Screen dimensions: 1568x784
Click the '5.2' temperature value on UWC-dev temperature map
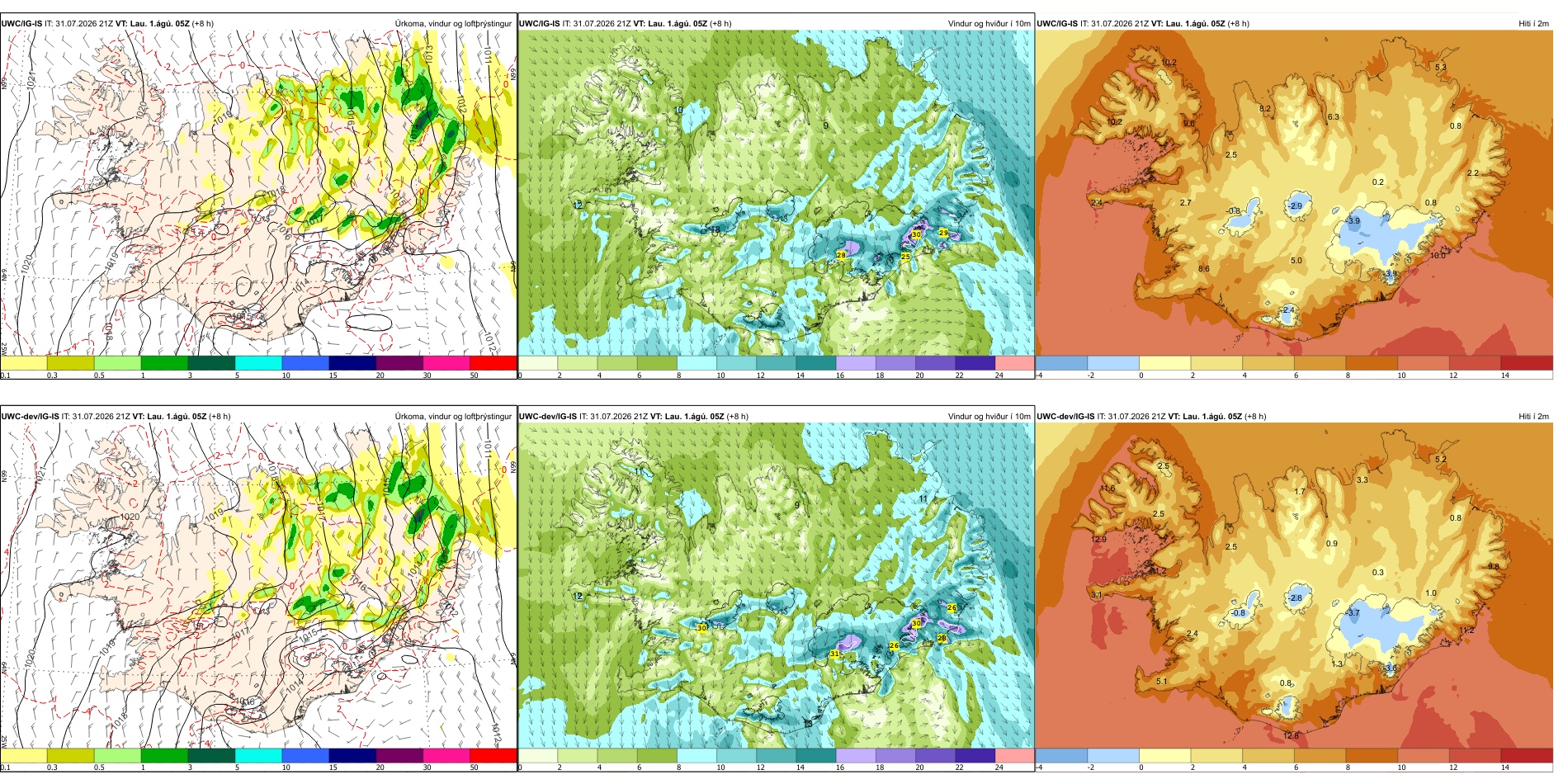click(x=1441, y=460)
